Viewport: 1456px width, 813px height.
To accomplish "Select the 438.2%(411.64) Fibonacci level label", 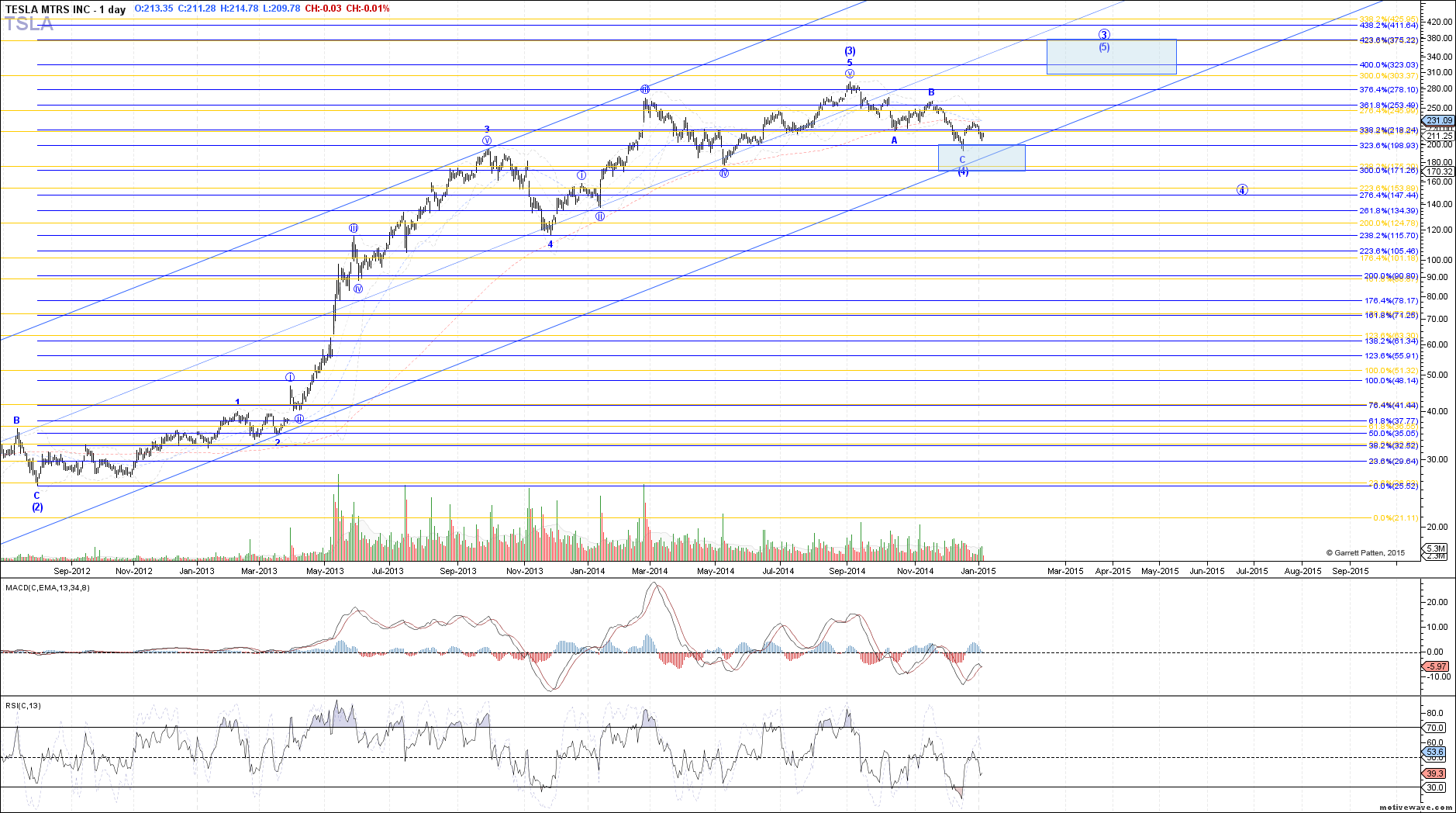I will pyautogui.click(x=1389, y=26).
